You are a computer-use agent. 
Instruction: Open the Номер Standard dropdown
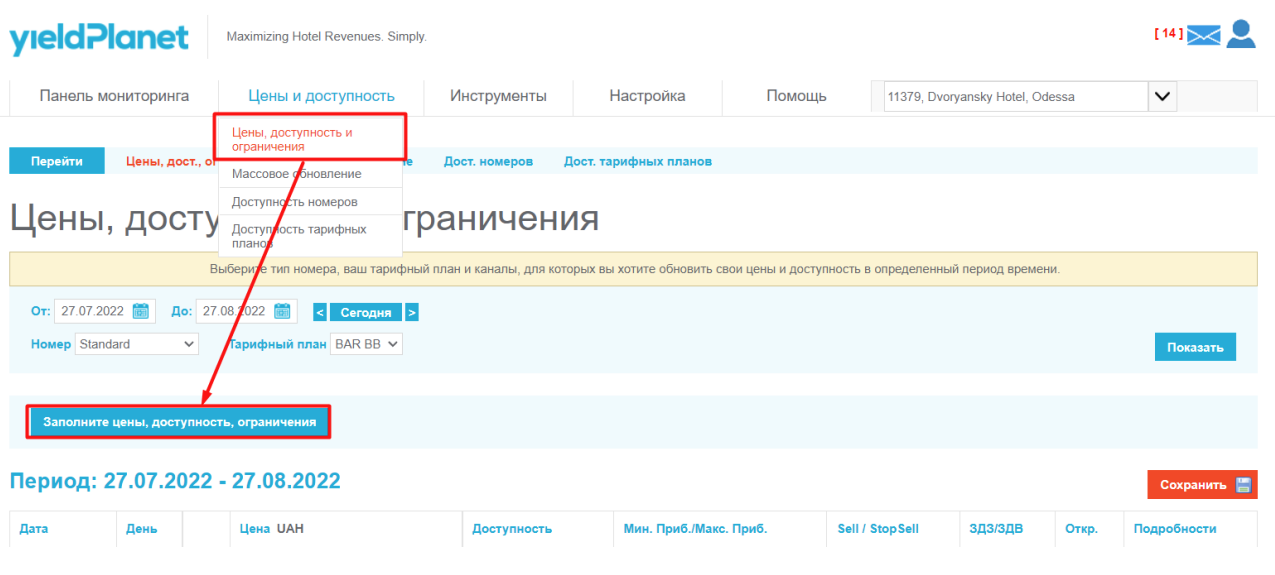[137, 344]
